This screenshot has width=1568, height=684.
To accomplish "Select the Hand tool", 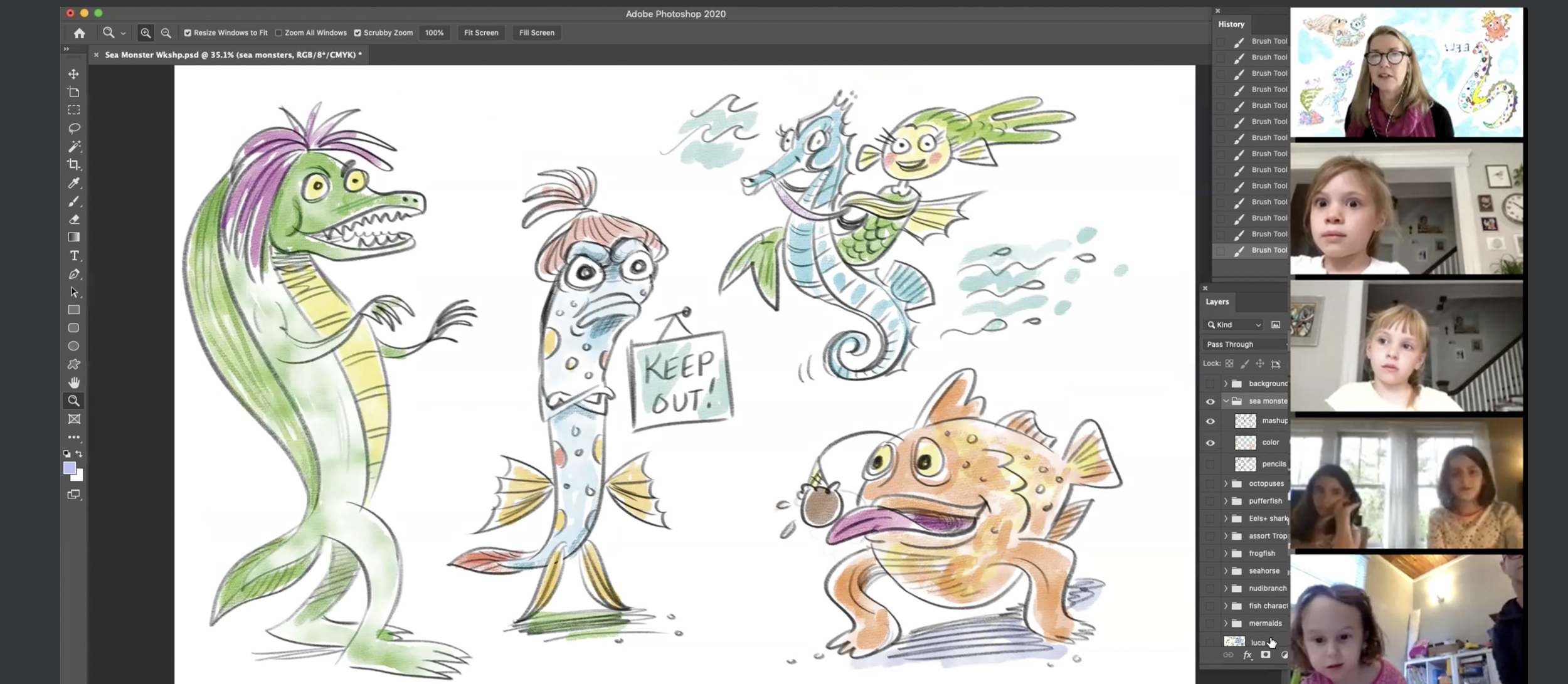I will 74,382.
